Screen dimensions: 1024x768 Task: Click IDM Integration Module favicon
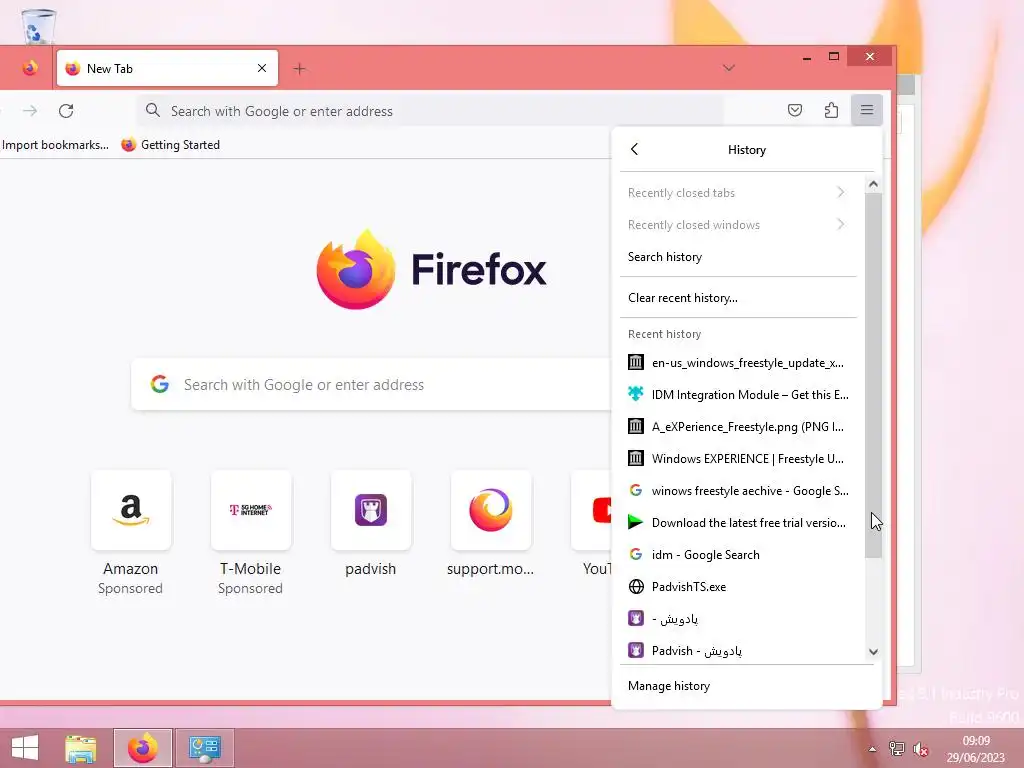click(x=635, y=394)
